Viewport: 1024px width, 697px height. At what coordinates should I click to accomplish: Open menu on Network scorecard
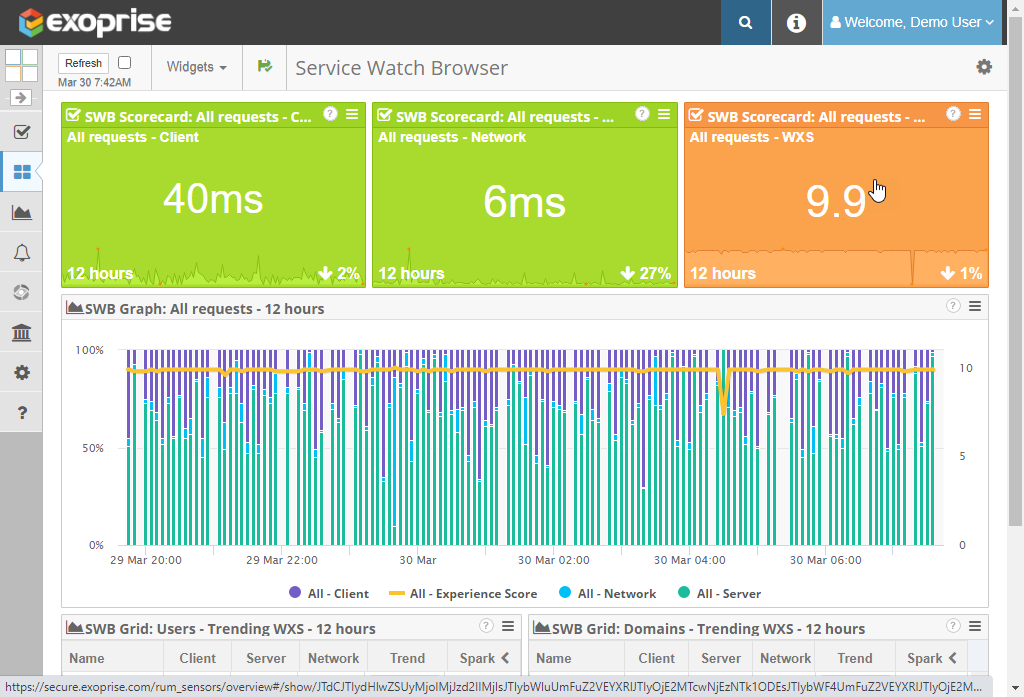click(x=664, y=114)
